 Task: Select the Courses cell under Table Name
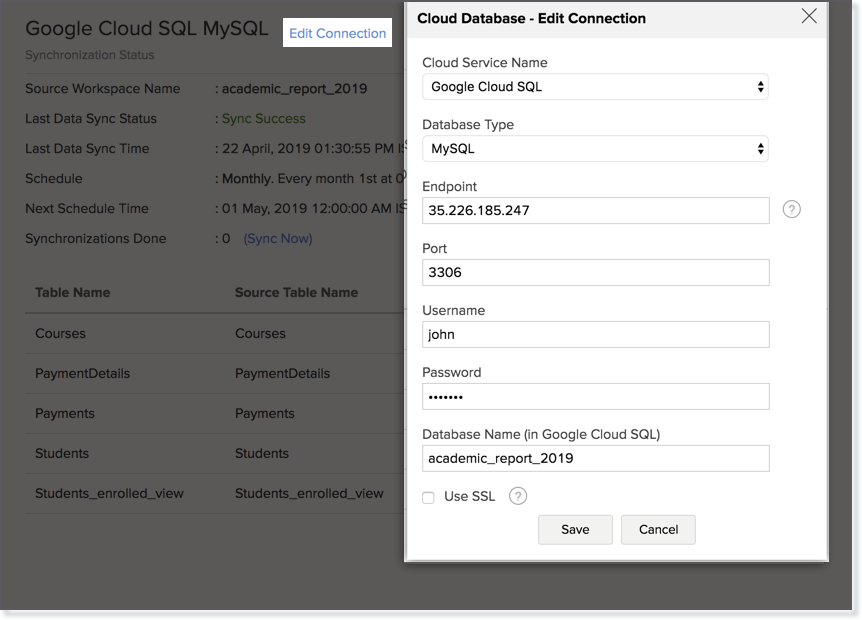pos(60,334)
